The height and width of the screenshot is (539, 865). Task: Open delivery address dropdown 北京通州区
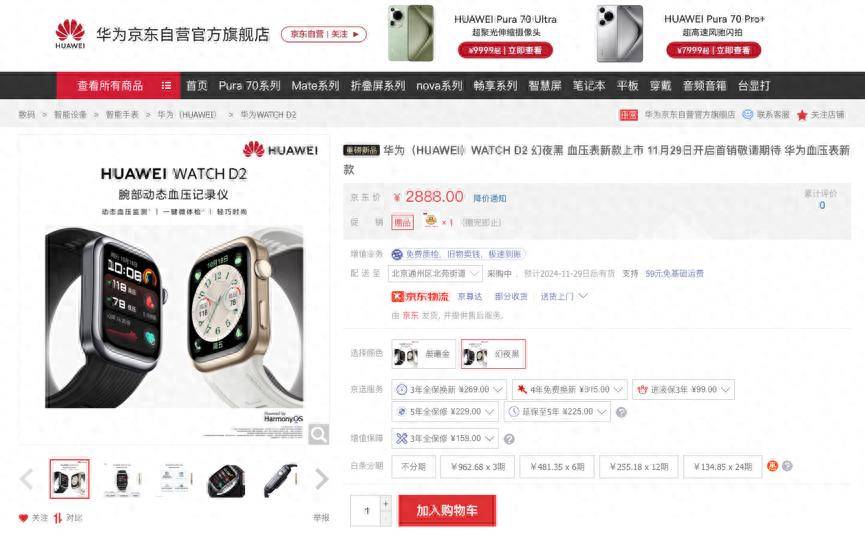pyautogui.click(x=435, y=274)
